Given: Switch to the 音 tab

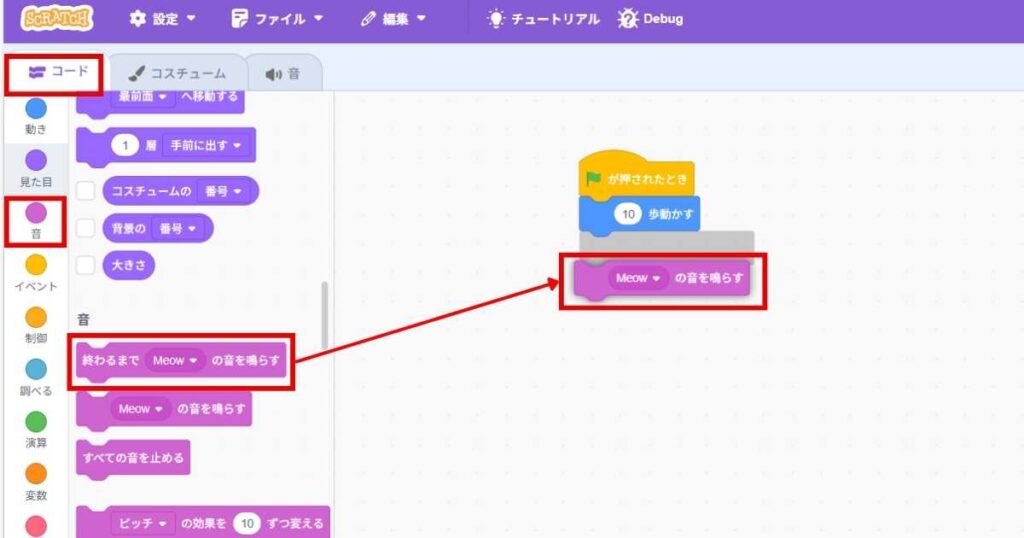Looking at the screenshot, I should (x=283, y=74).
